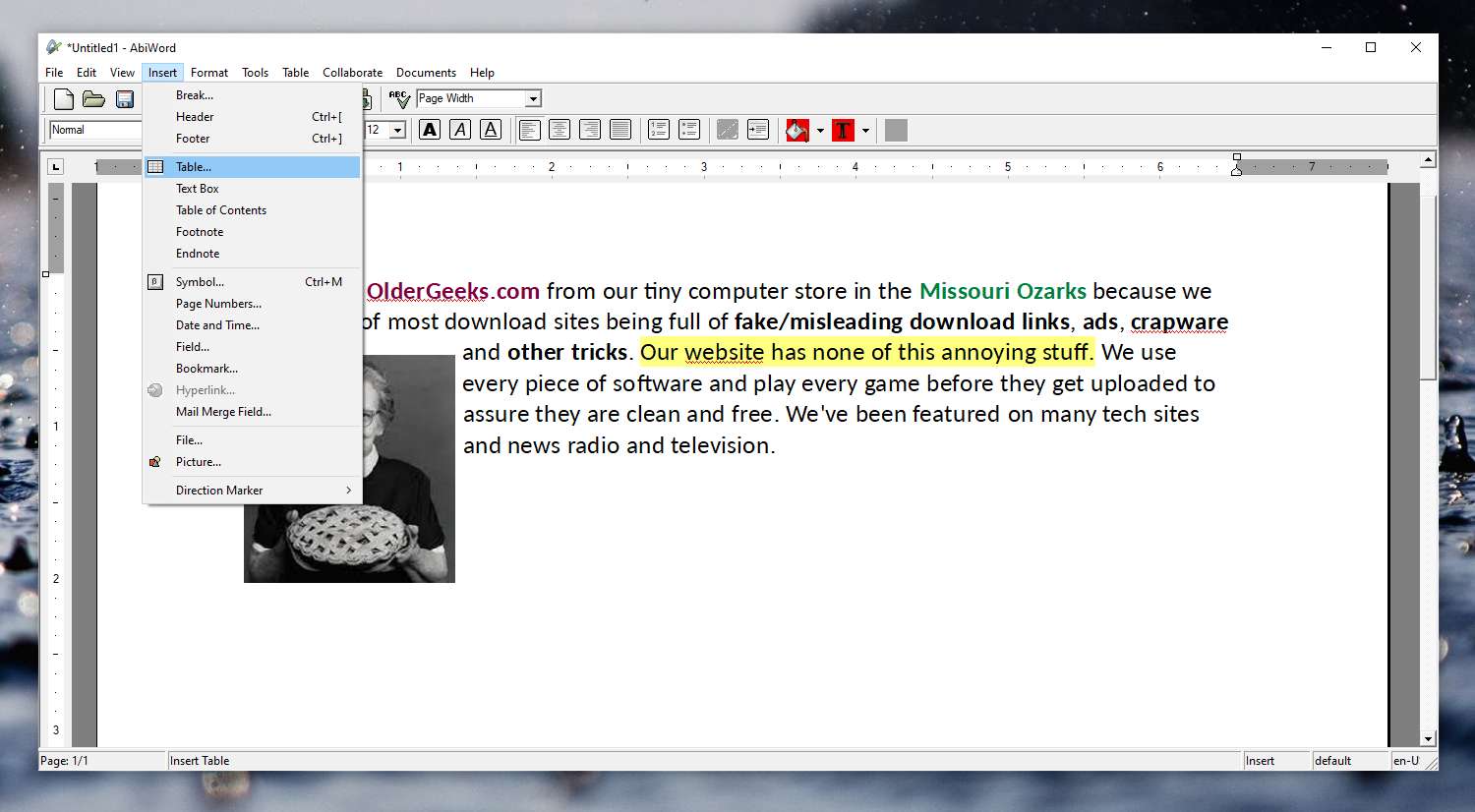
Task: Open the Collaborate menu
Action: tap(352, 73)
